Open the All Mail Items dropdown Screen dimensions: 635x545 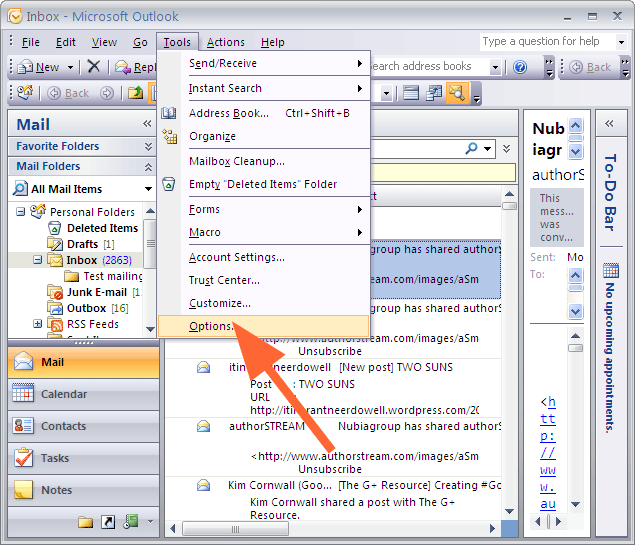coord(149,189)
